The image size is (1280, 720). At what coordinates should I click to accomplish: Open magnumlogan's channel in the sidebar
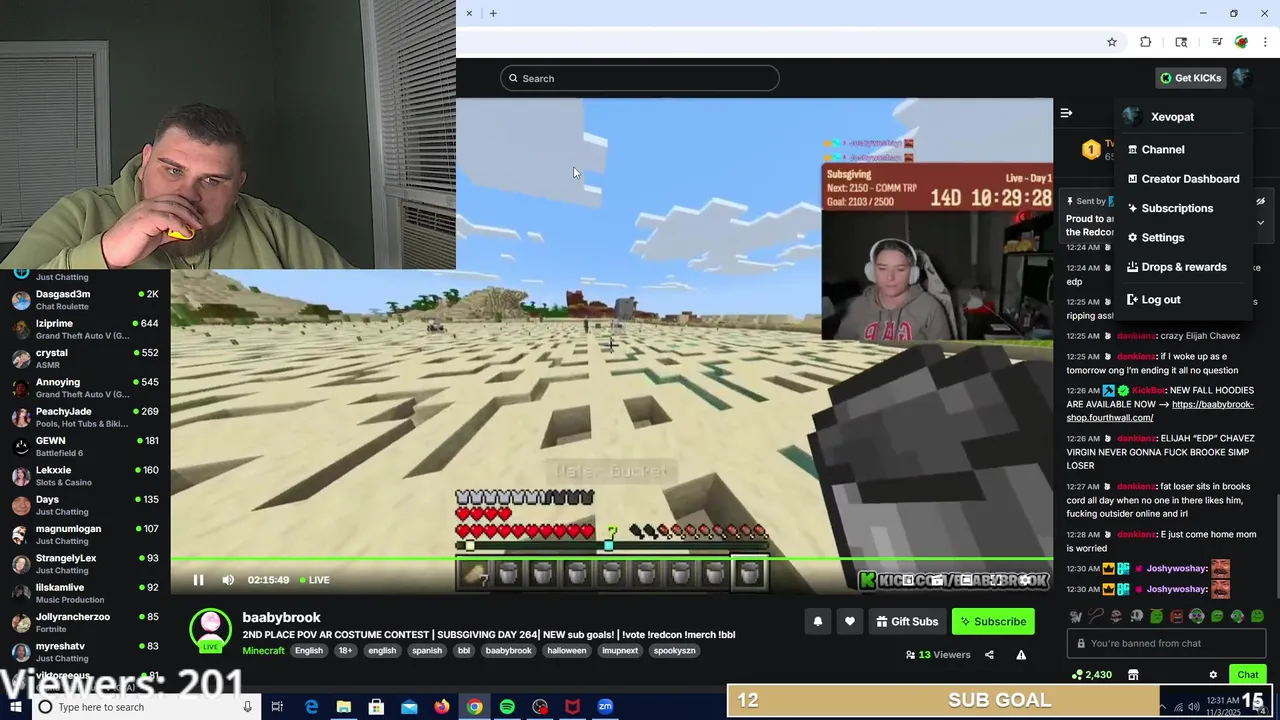(x=85, y=534)
